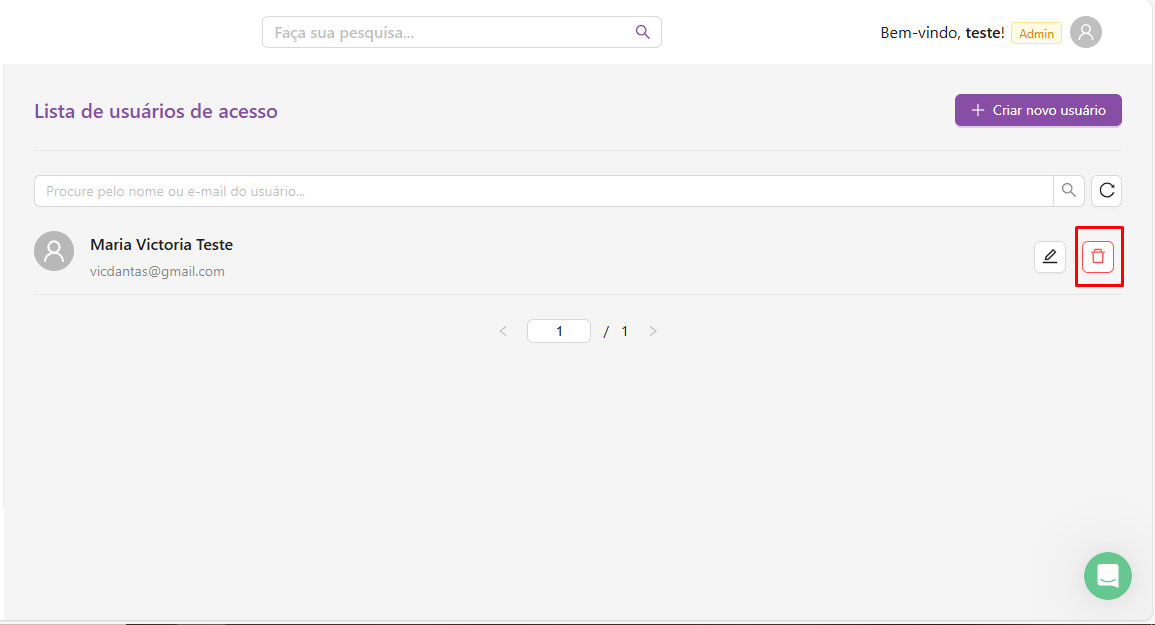Edit user Maria Victoria Teste

point(1049,257)
